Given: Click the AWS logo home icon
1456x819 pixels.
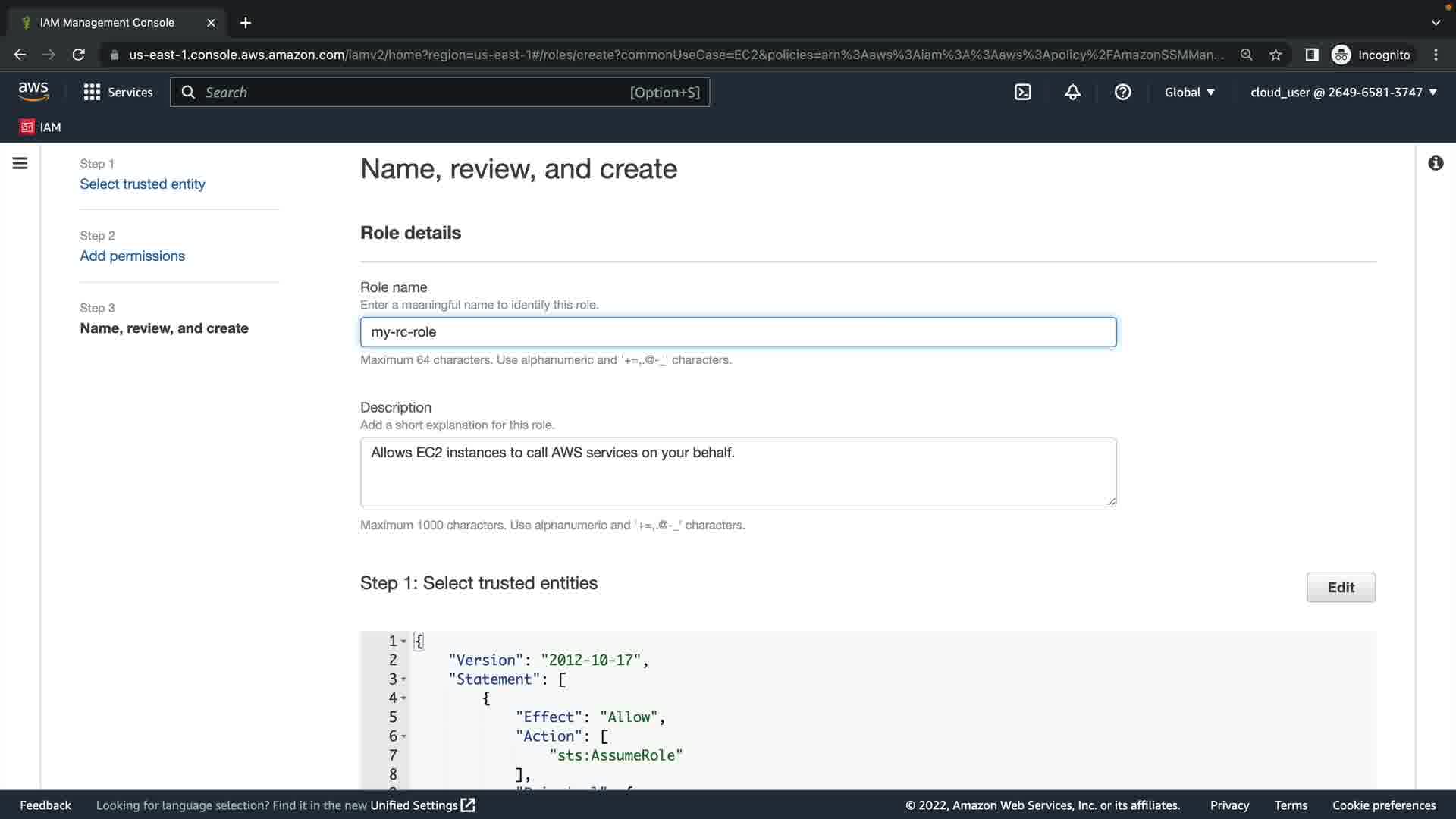Looking at the screenshot, I should point(33,92).
